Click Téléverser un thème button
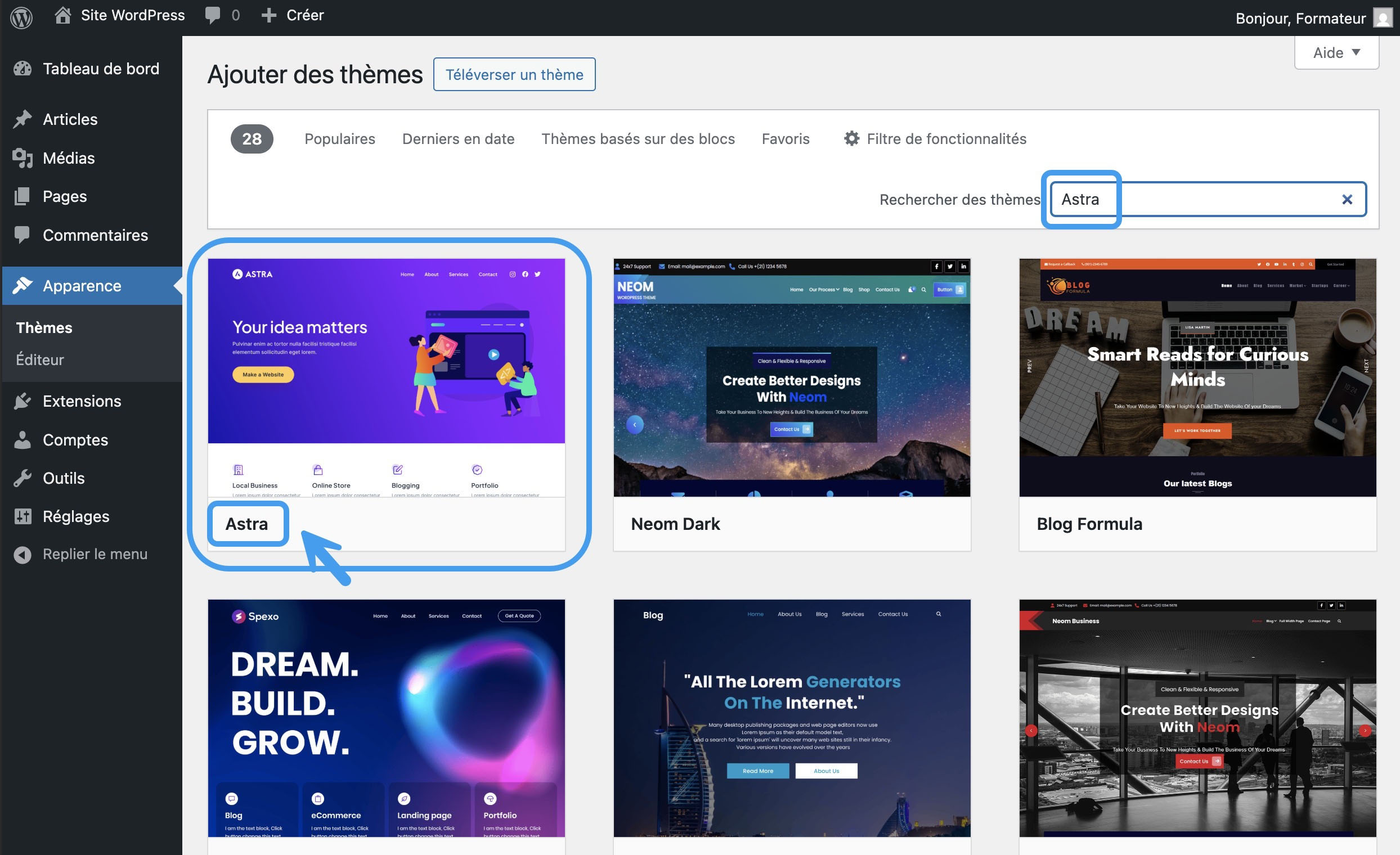The width and height of the screenshot is (1400, 855). [514, 74]
